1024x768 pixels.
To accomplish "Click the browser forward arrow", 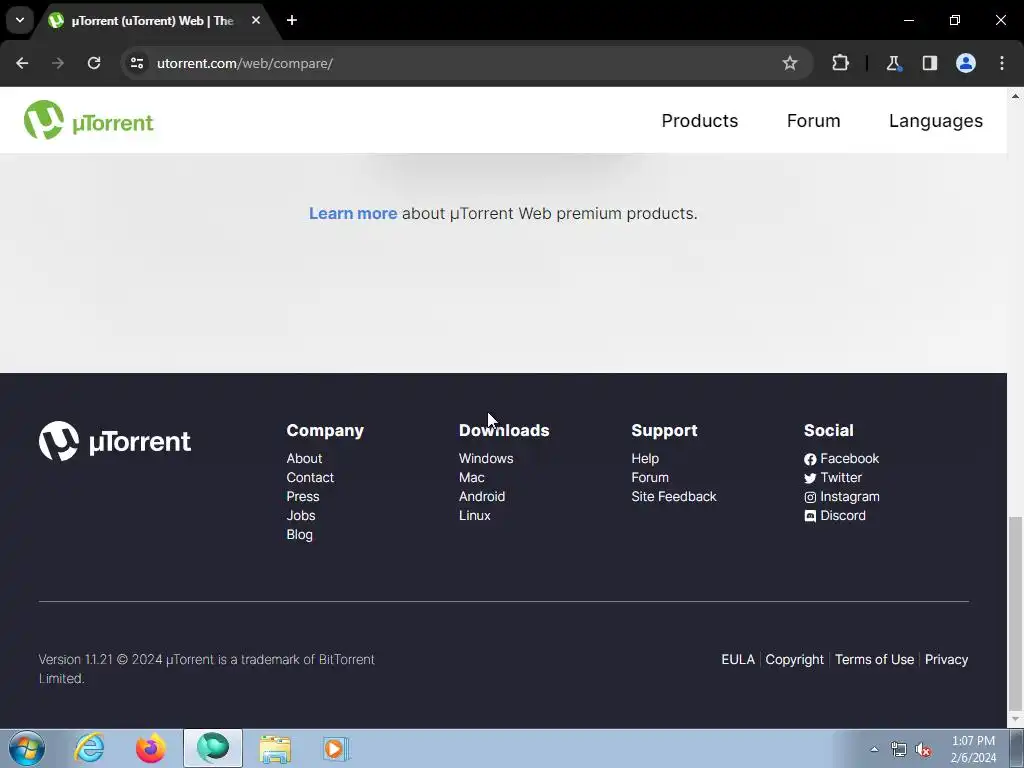I will (x=58, y=63).
